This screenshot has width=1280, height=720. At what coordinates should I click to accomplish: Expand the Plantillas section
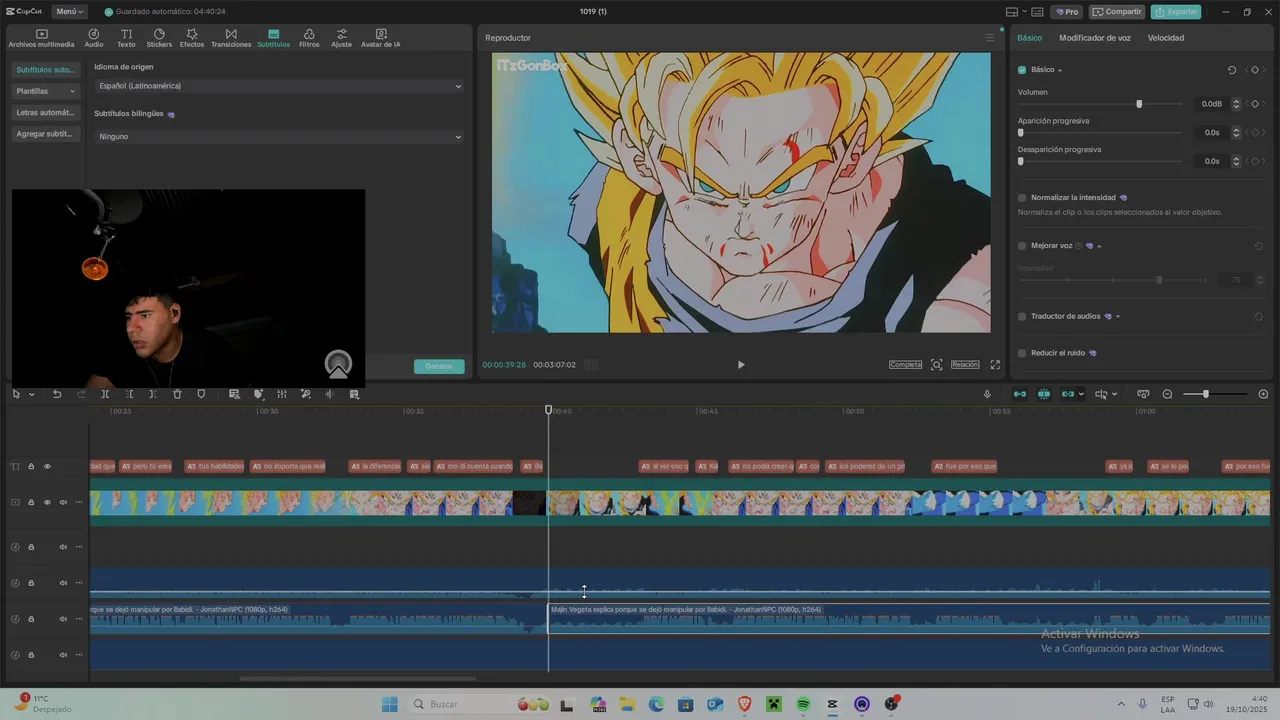tap(46, 91)
